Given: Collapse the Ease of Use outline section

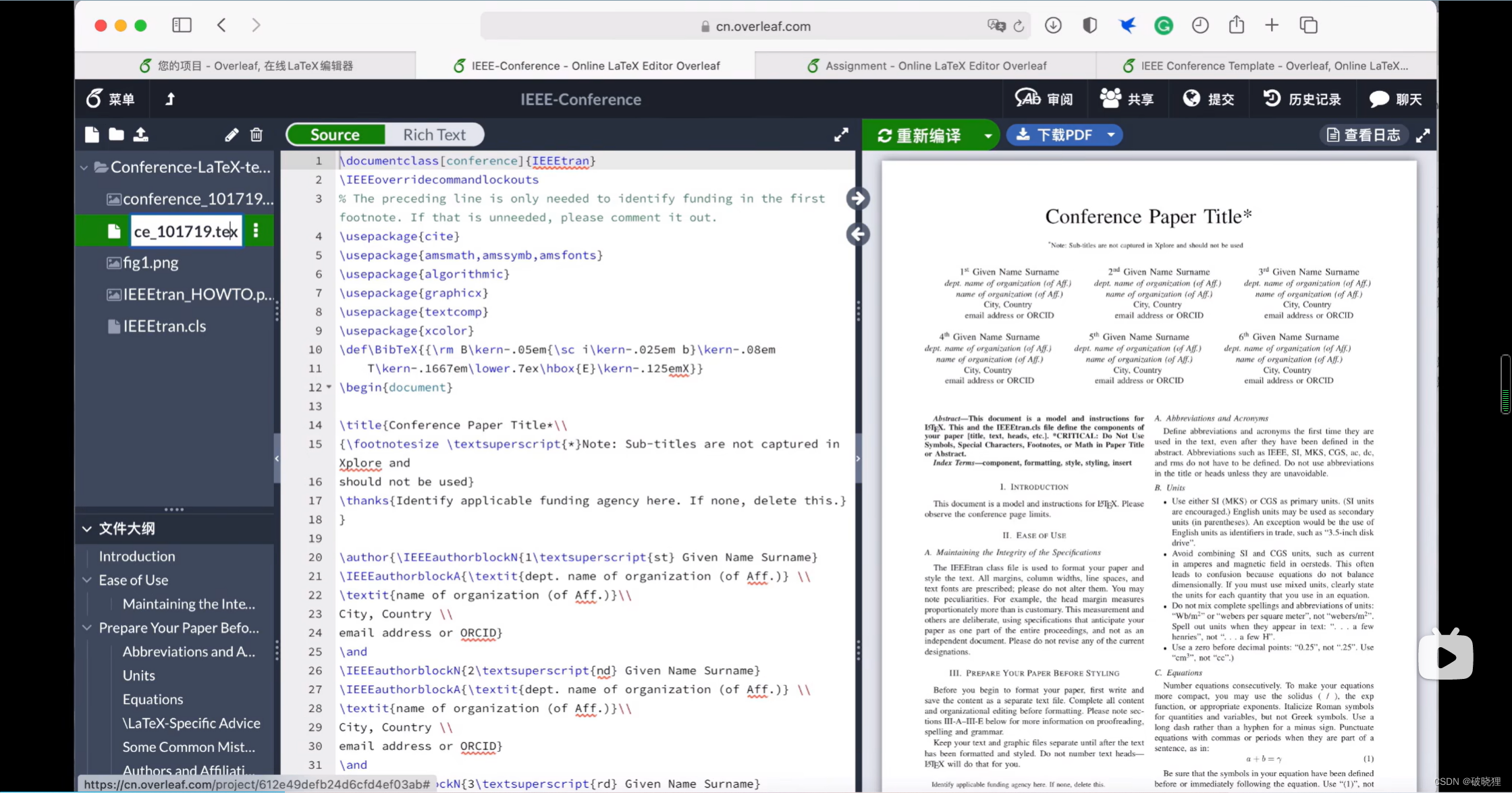Looking at the screenshot, I should [87, 580].
